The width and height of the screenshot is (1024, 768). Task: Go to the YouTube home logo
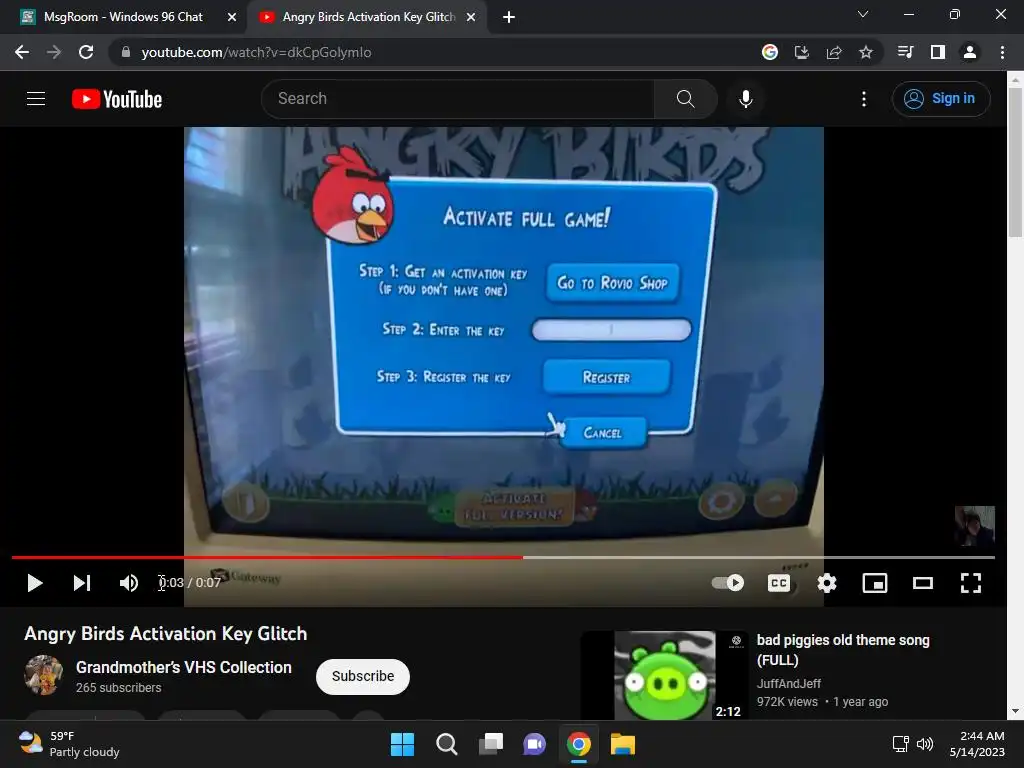117,99
